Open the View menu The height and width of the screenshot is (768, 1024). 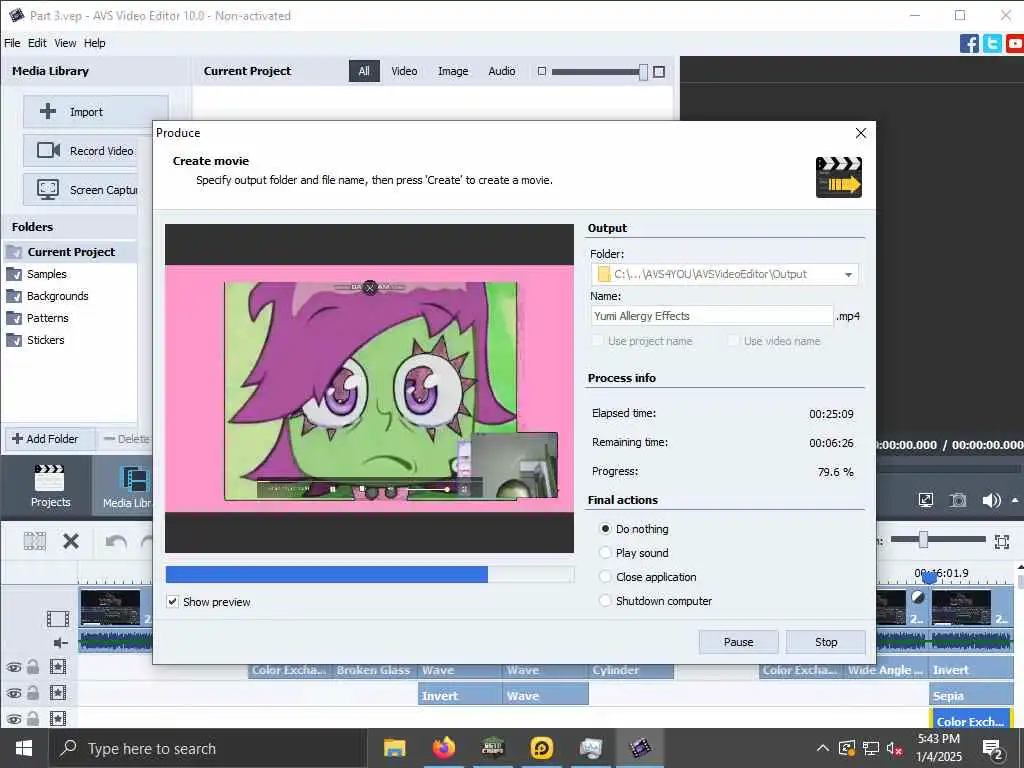[65, 43]
